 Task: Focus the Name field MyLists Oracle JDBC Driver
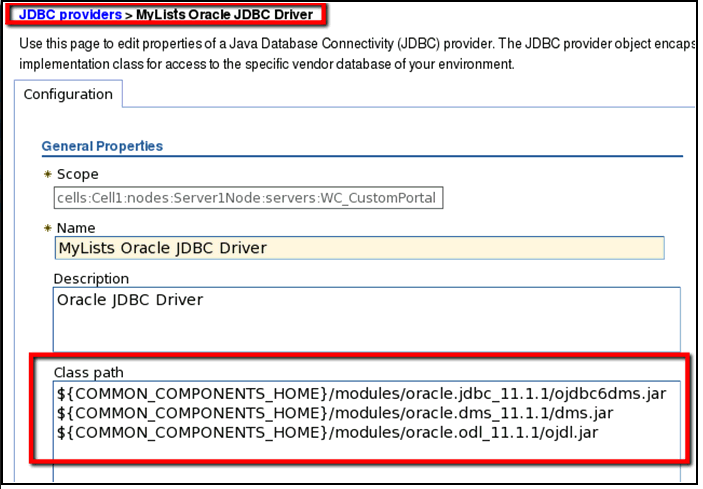360,248
